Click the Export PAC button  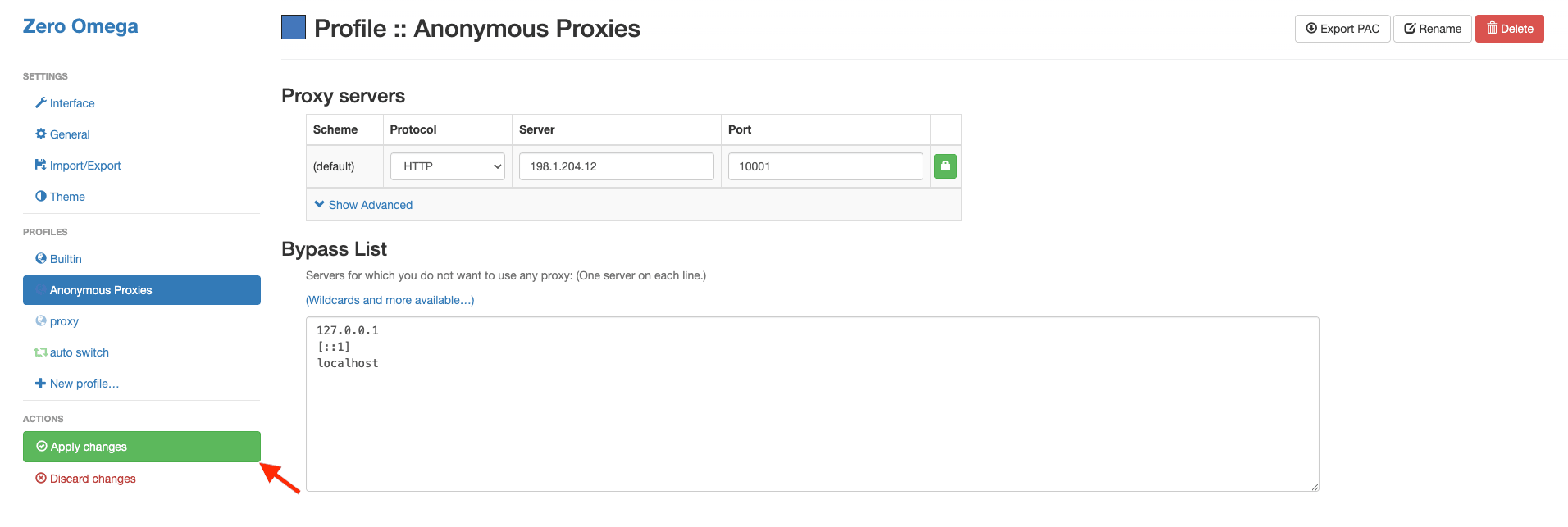(x=1342, y=28)
